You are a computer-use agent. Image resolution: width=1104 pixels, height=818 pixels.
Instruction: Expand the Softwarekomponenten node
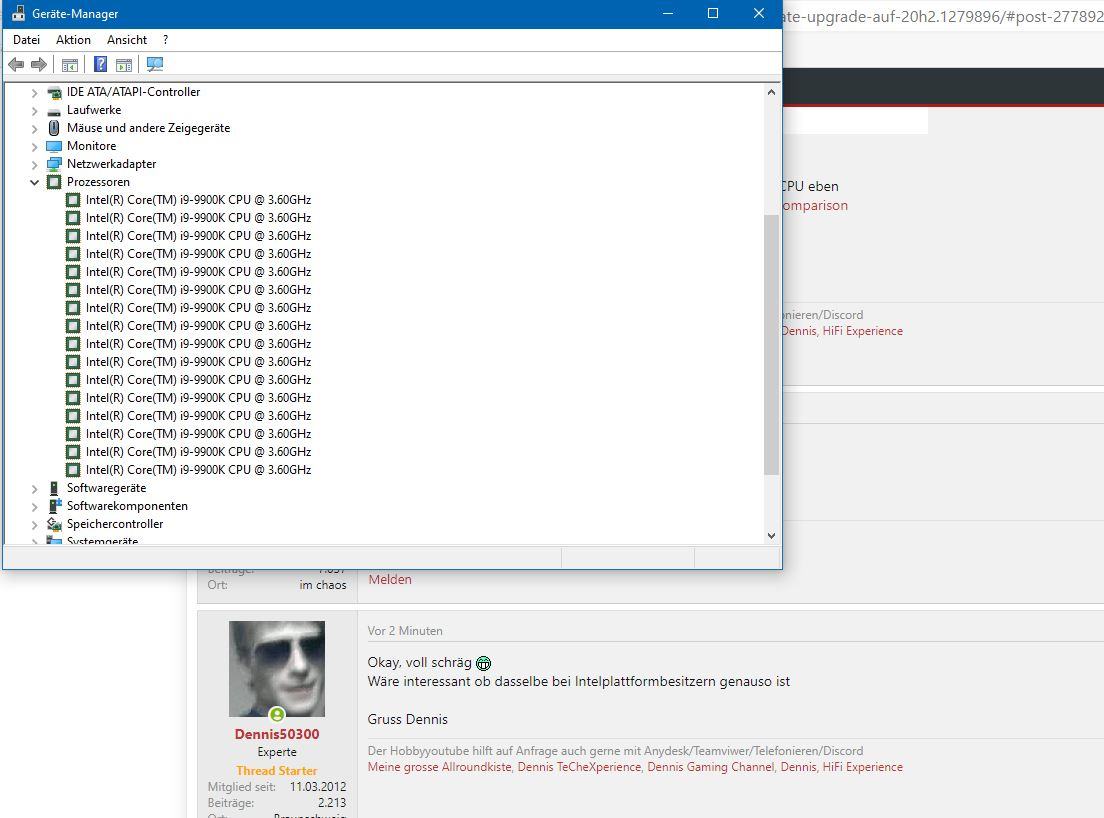(34, 506)
